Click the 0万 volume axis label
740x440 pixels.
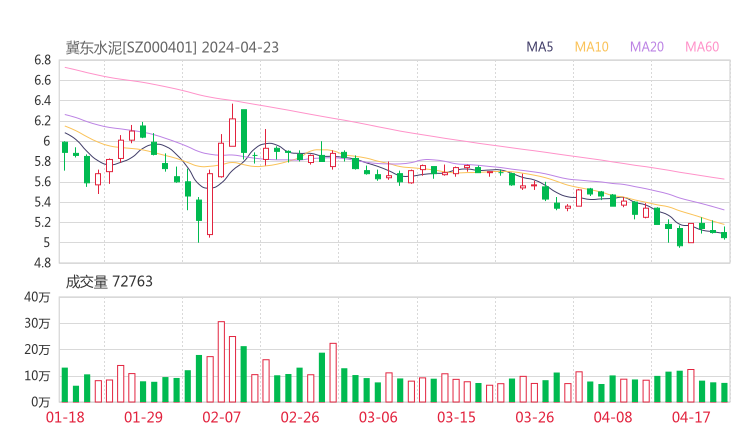pos(41,402)
